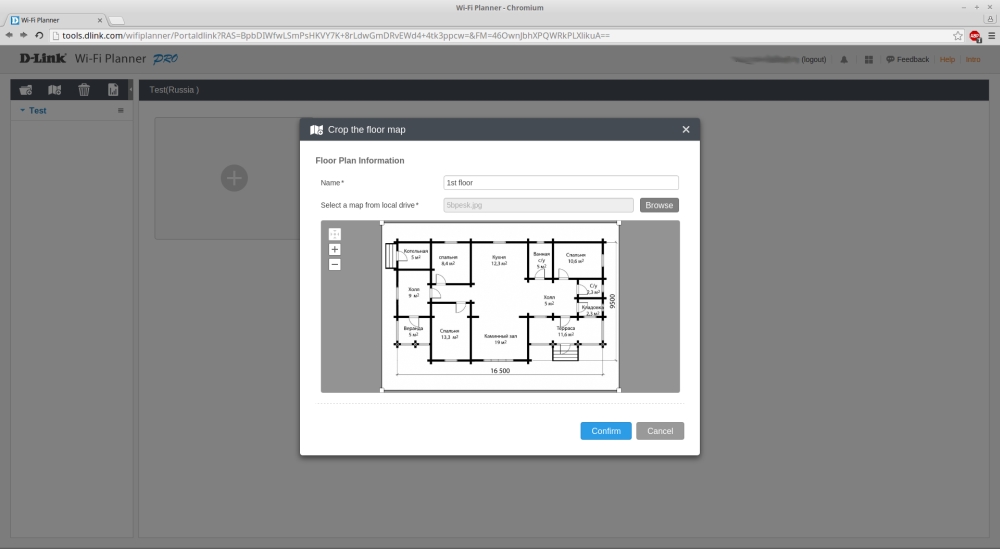Open the Help link
The image size is (1000, 549).
pos(947,60)
